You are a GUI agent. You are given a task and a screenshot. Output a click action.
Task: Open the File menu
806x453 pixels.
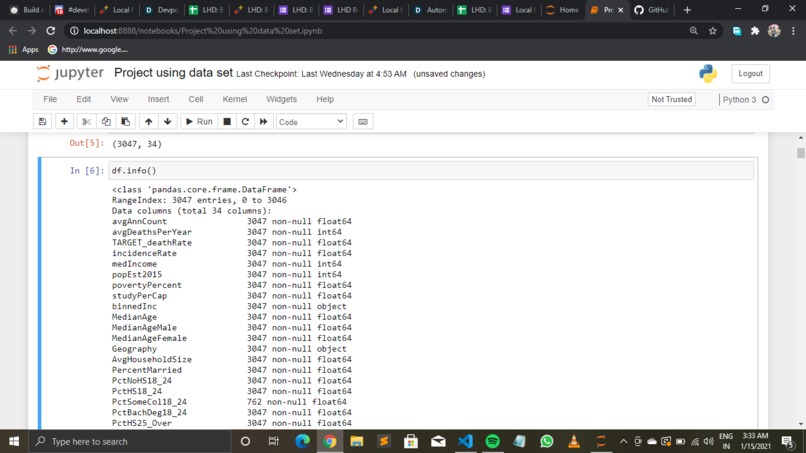pyautogui.click(x=50, y=99)
